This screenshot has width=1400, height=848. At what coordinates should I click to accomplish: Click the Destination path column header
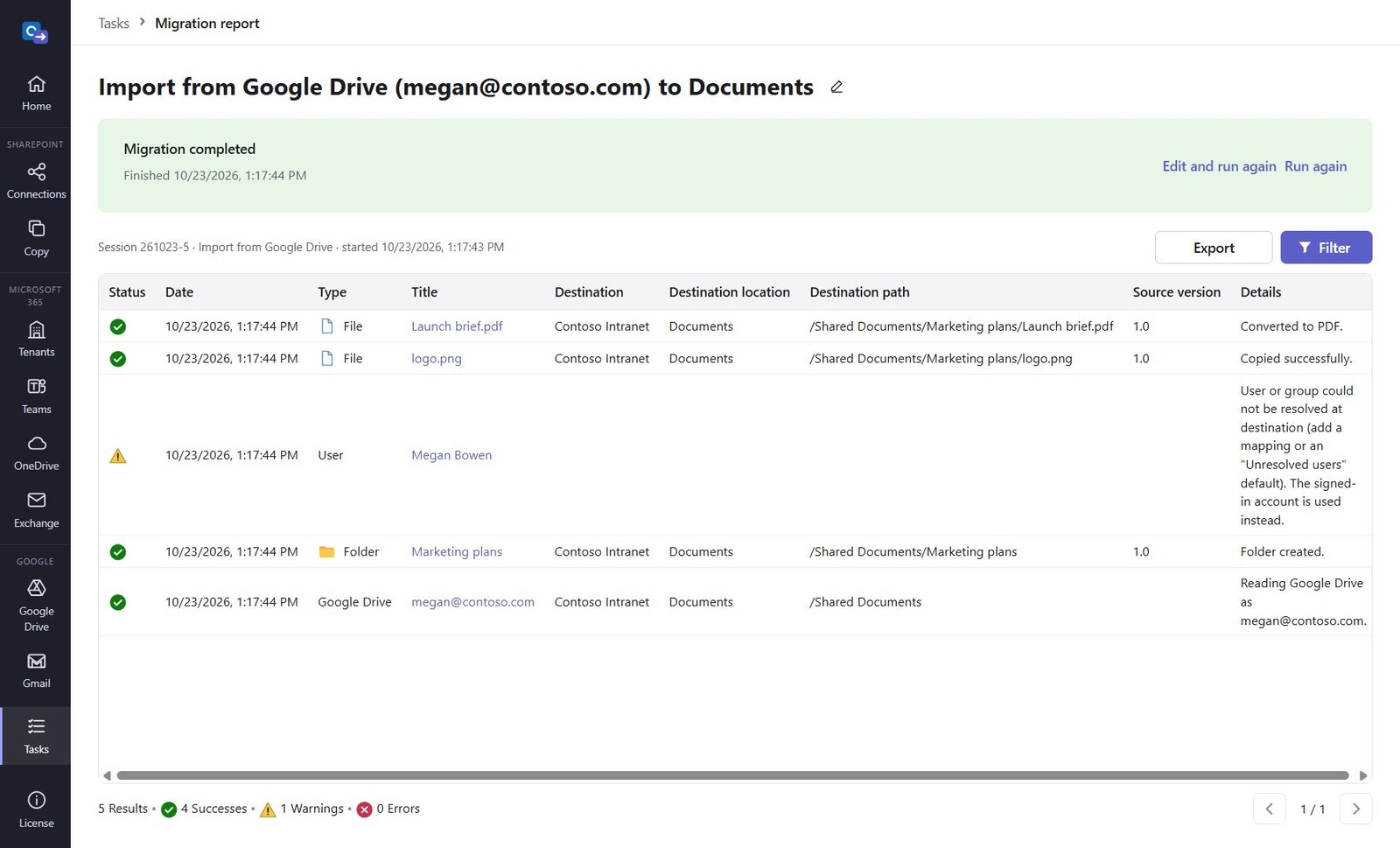[859, 292]
